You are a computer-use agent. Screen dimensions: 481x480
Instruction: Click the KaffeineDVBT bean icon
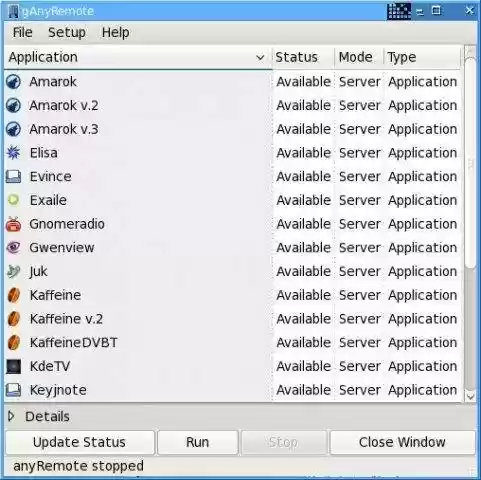pyautogui.click(x=14, y=342)
